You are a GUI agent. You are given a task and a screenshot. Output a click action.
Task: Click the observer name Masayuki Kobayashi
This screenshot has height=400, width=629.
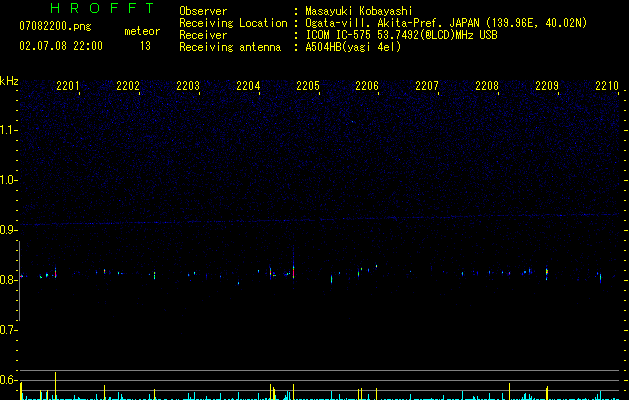(x=359, y=11)
